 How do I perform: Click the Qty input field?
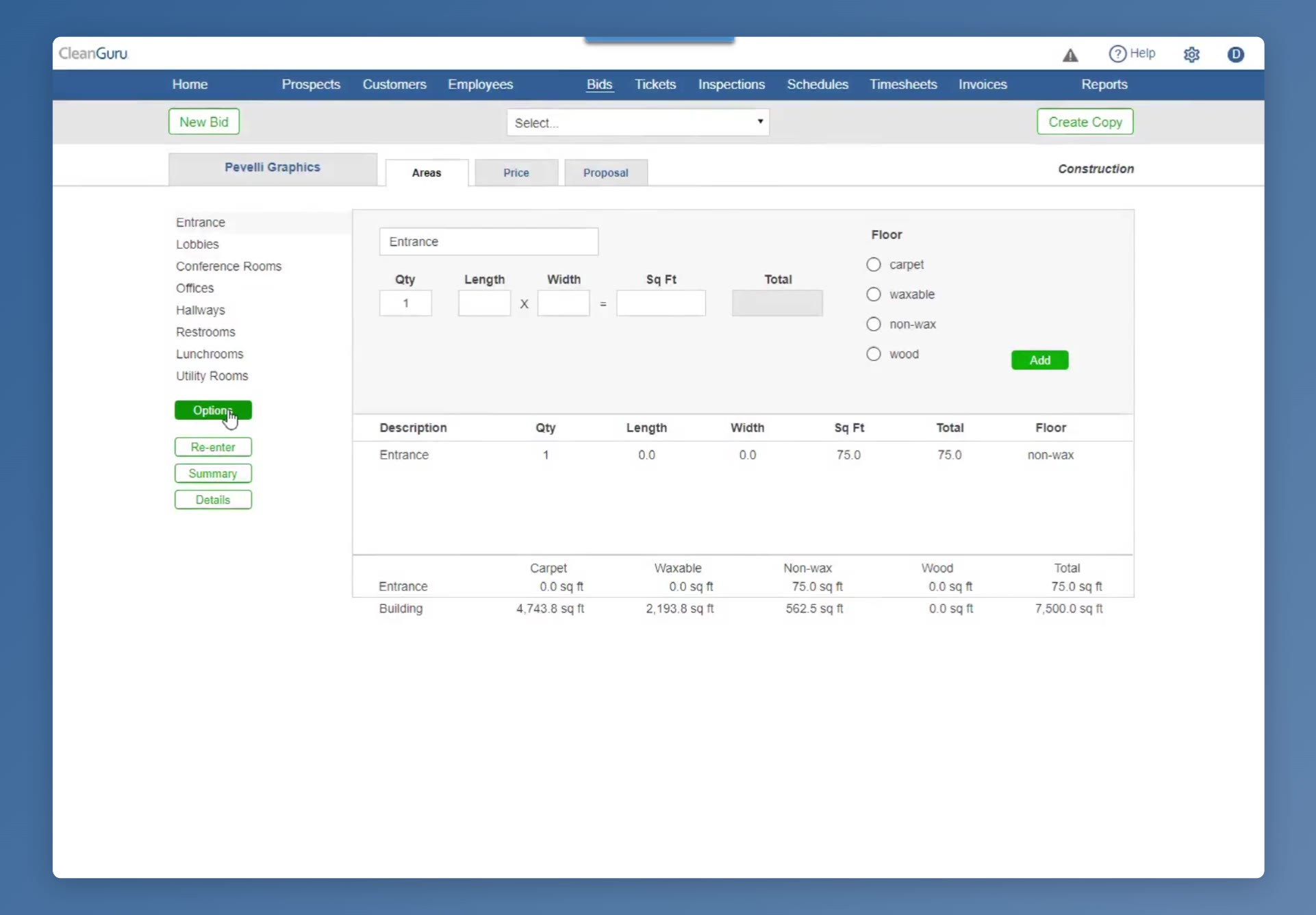pos(405,303)
